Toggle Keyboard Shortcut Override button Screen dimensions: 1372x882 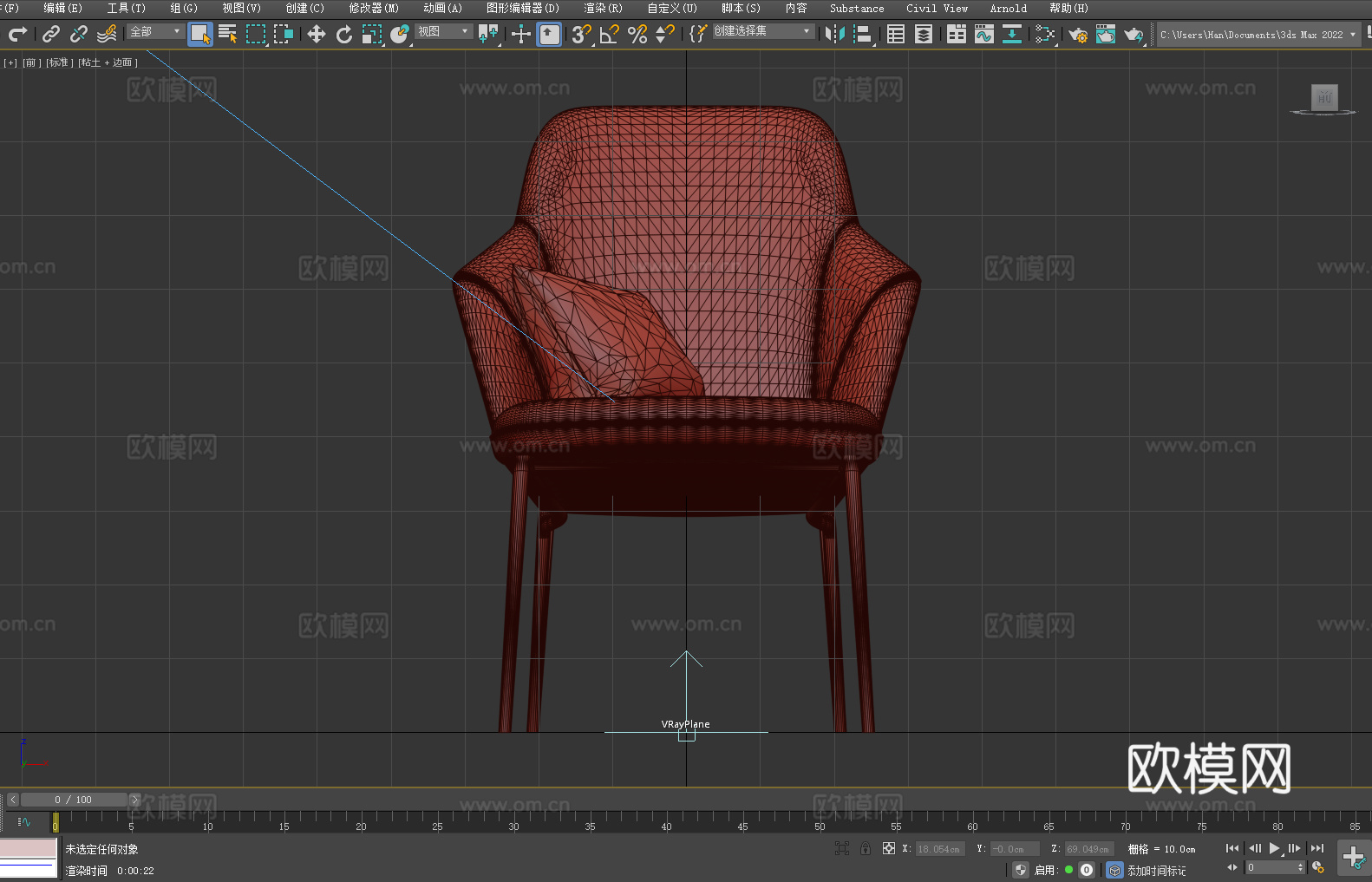tap(550, 34)
